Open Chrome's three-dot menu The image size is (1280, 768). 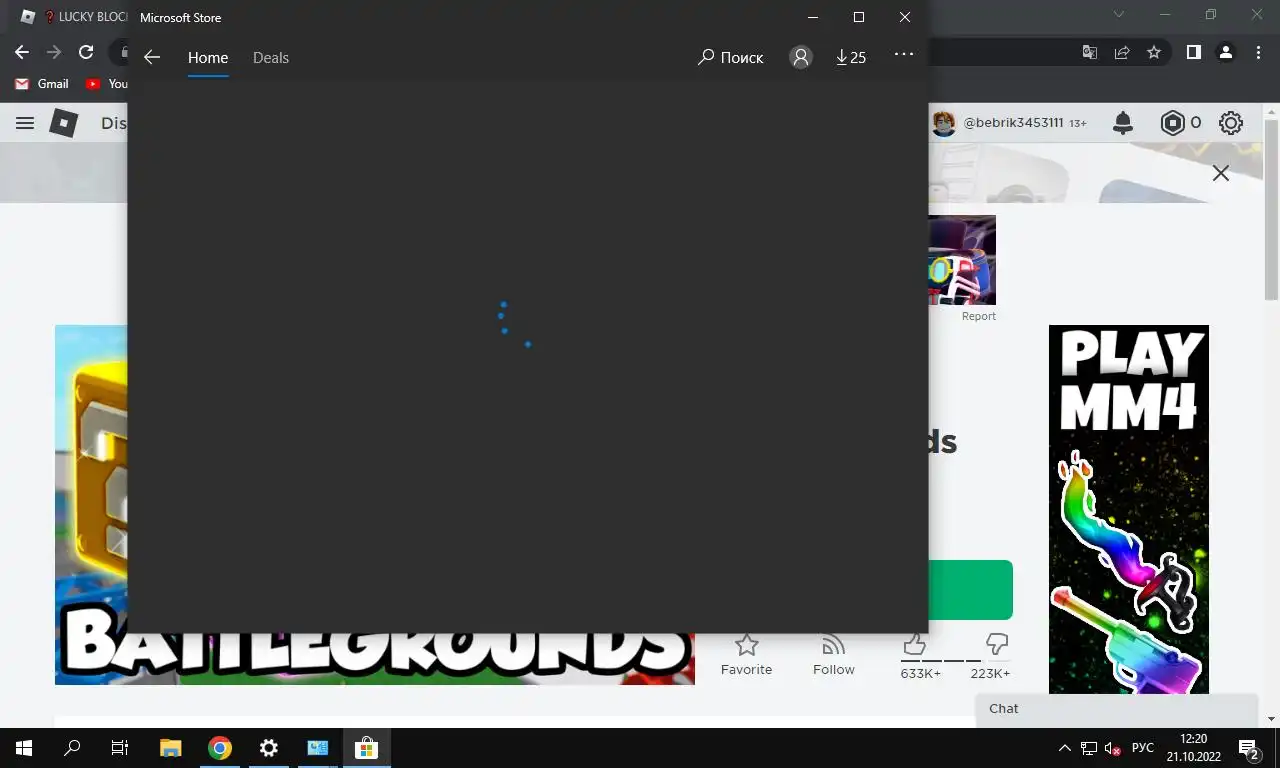[x=1258, y=52]
